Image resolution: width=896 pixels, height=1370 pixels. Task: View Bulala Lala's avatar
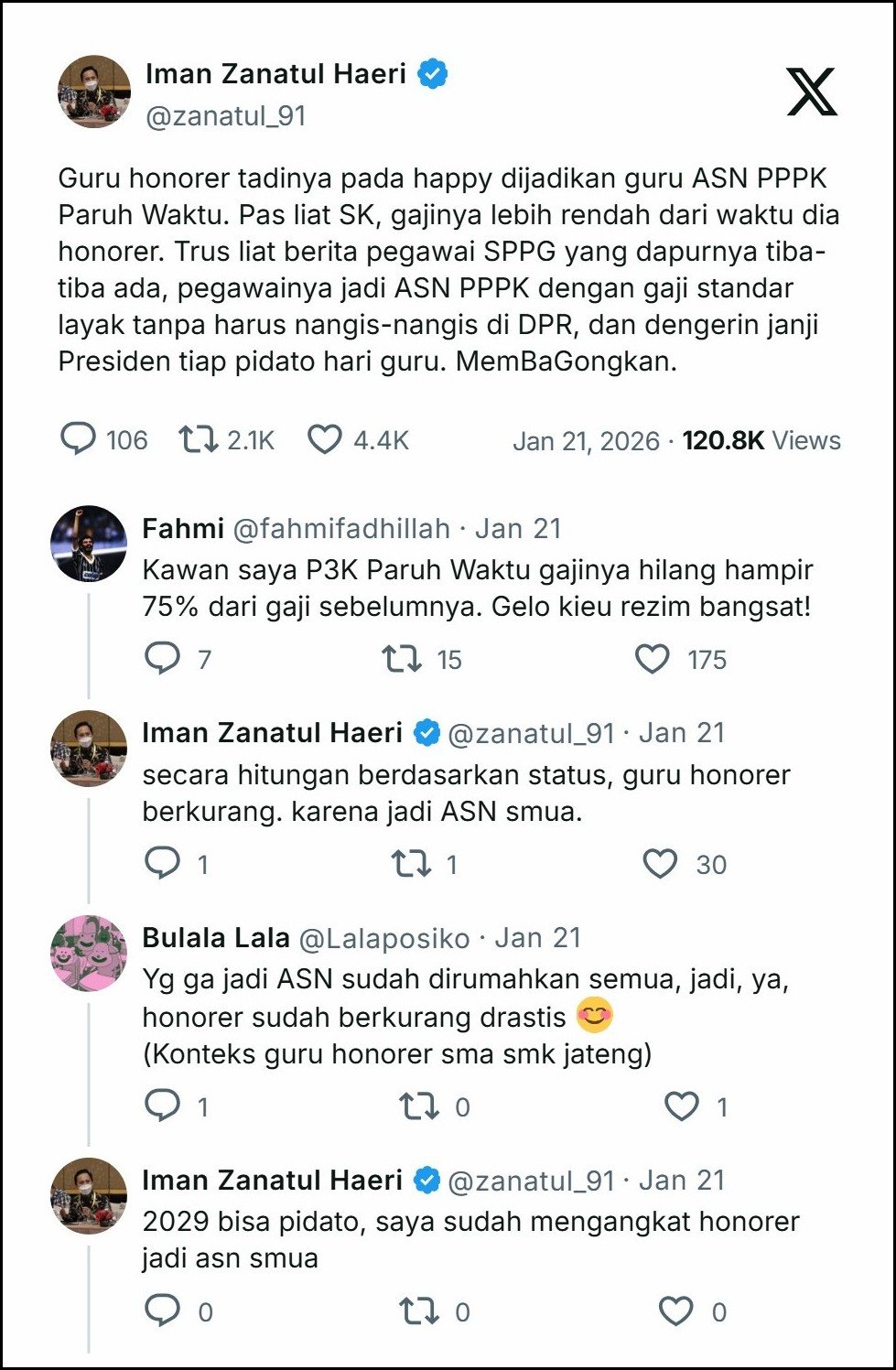89,953
